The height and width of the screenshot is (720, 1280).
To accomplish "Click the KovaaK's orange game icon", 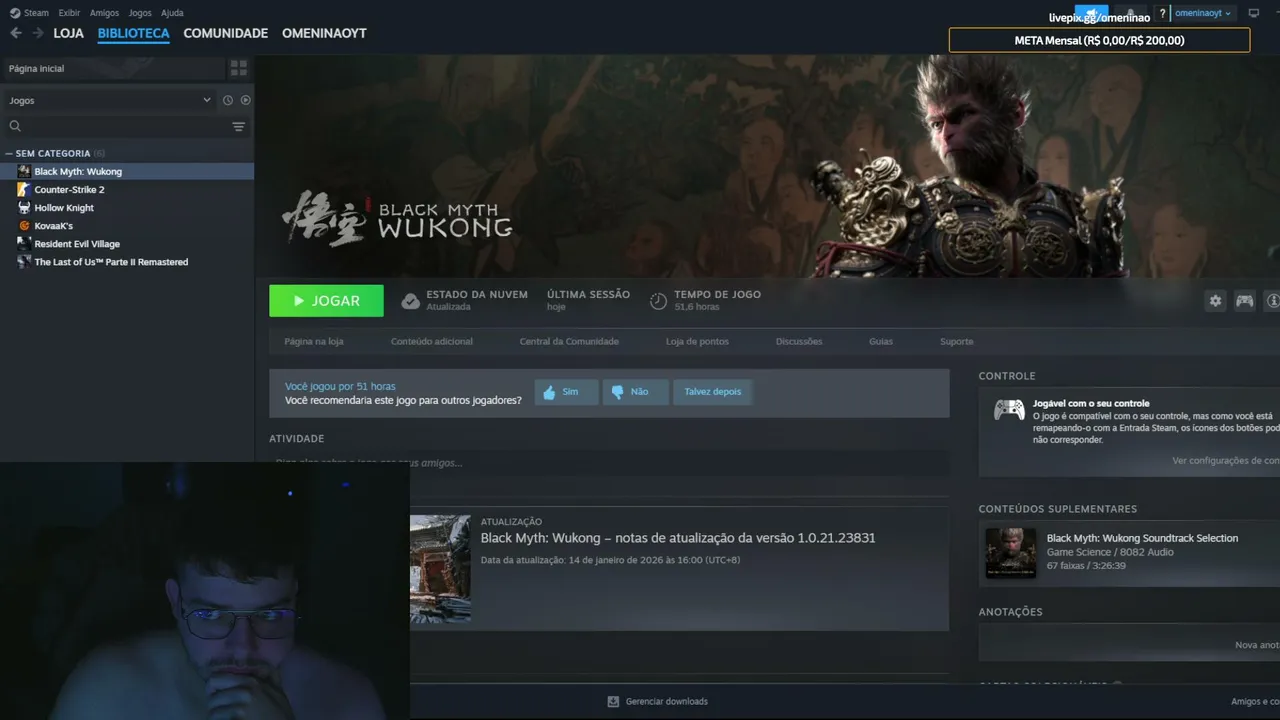I will [x=24, y=226].
